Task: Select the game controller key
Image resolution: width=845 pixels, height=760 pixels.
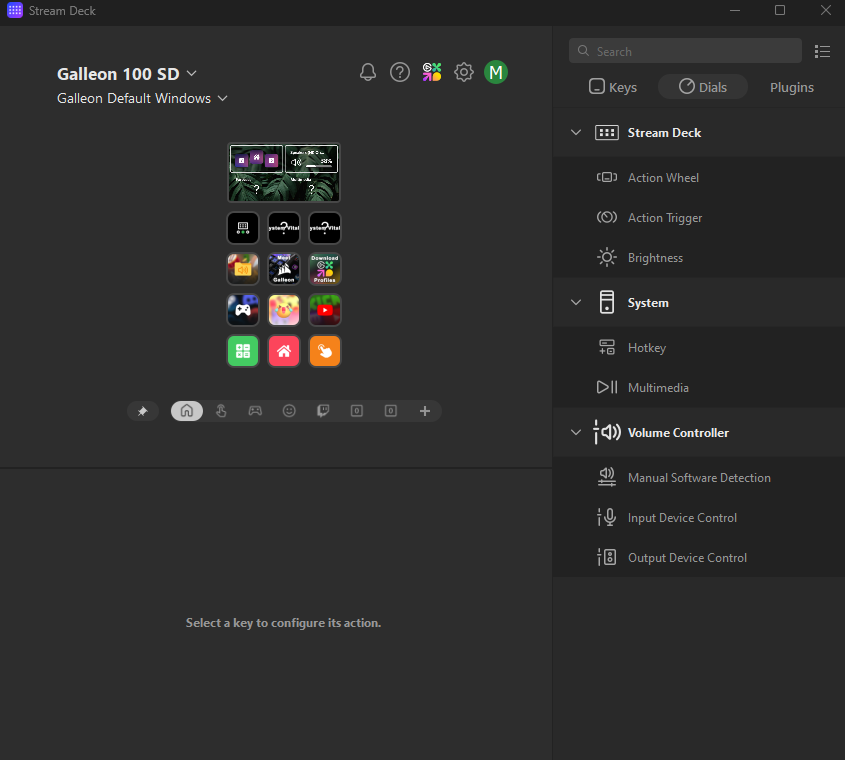Action: [243, 310]
